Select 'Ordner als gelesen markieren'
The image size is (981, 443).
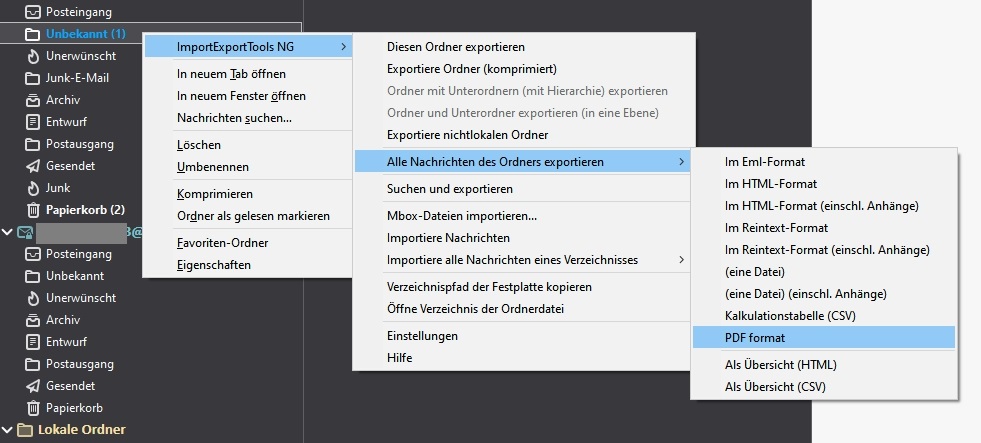(x=253, y=216)
